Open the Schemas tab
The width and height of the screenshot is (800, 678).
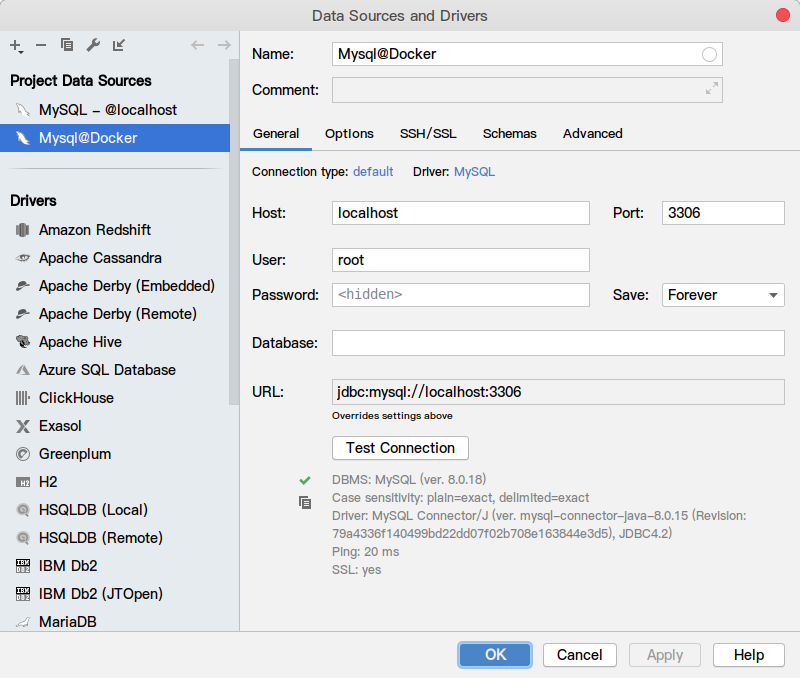(510, 134)
